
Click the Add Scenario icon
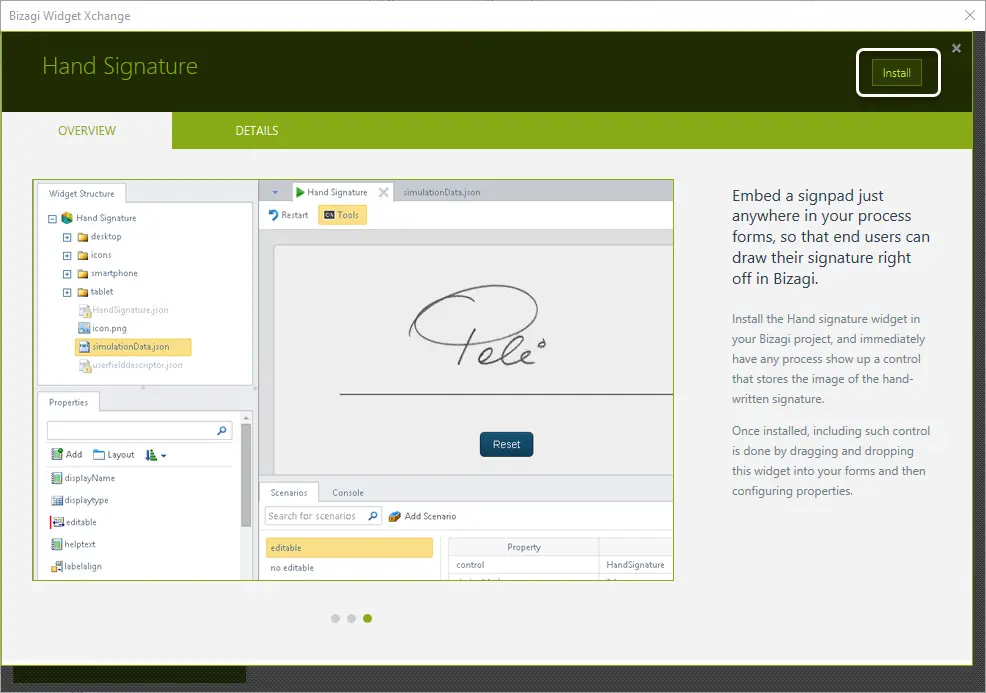(394, 516)
